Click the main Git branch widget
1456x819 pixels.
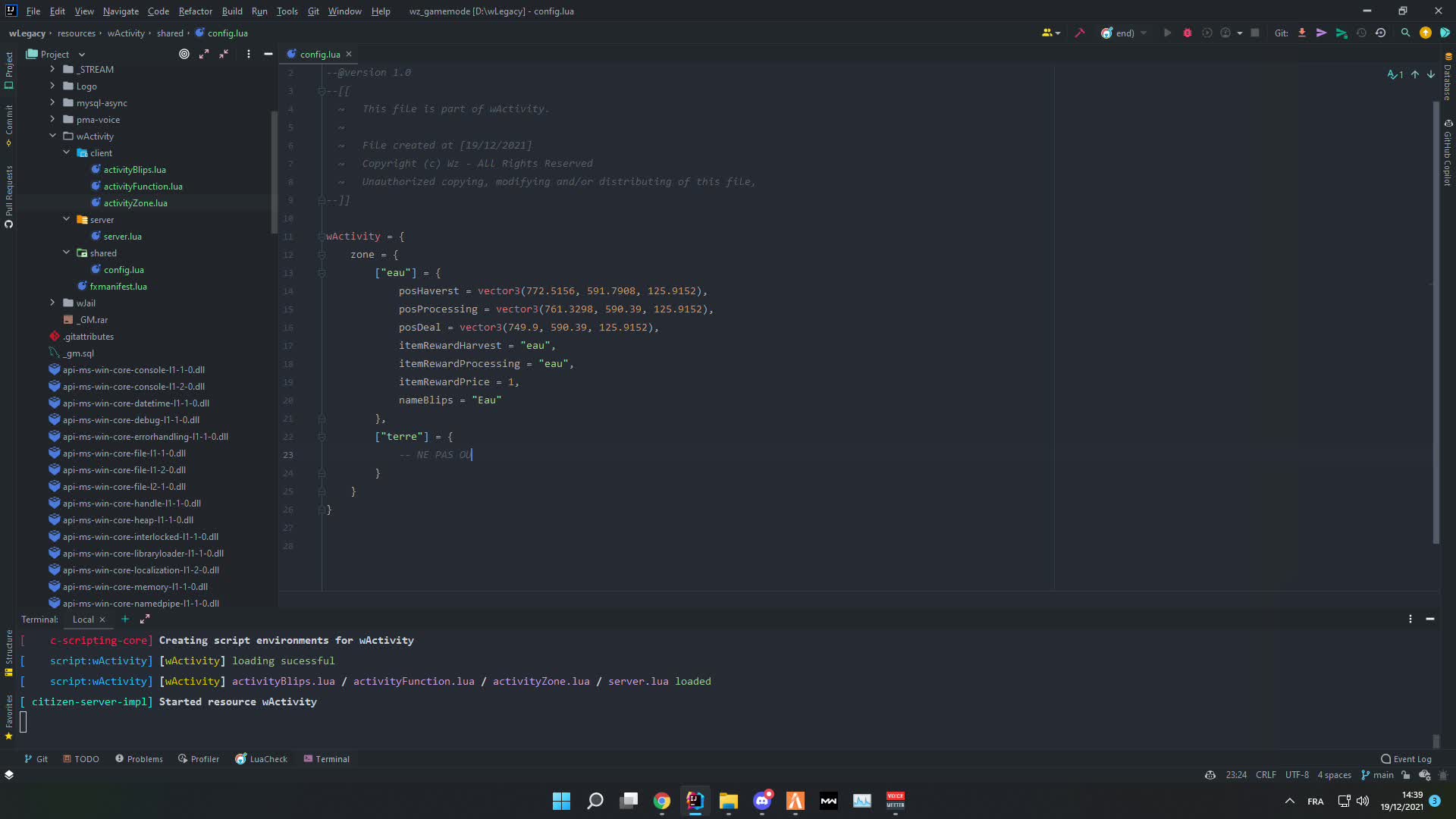point(1378,774)
